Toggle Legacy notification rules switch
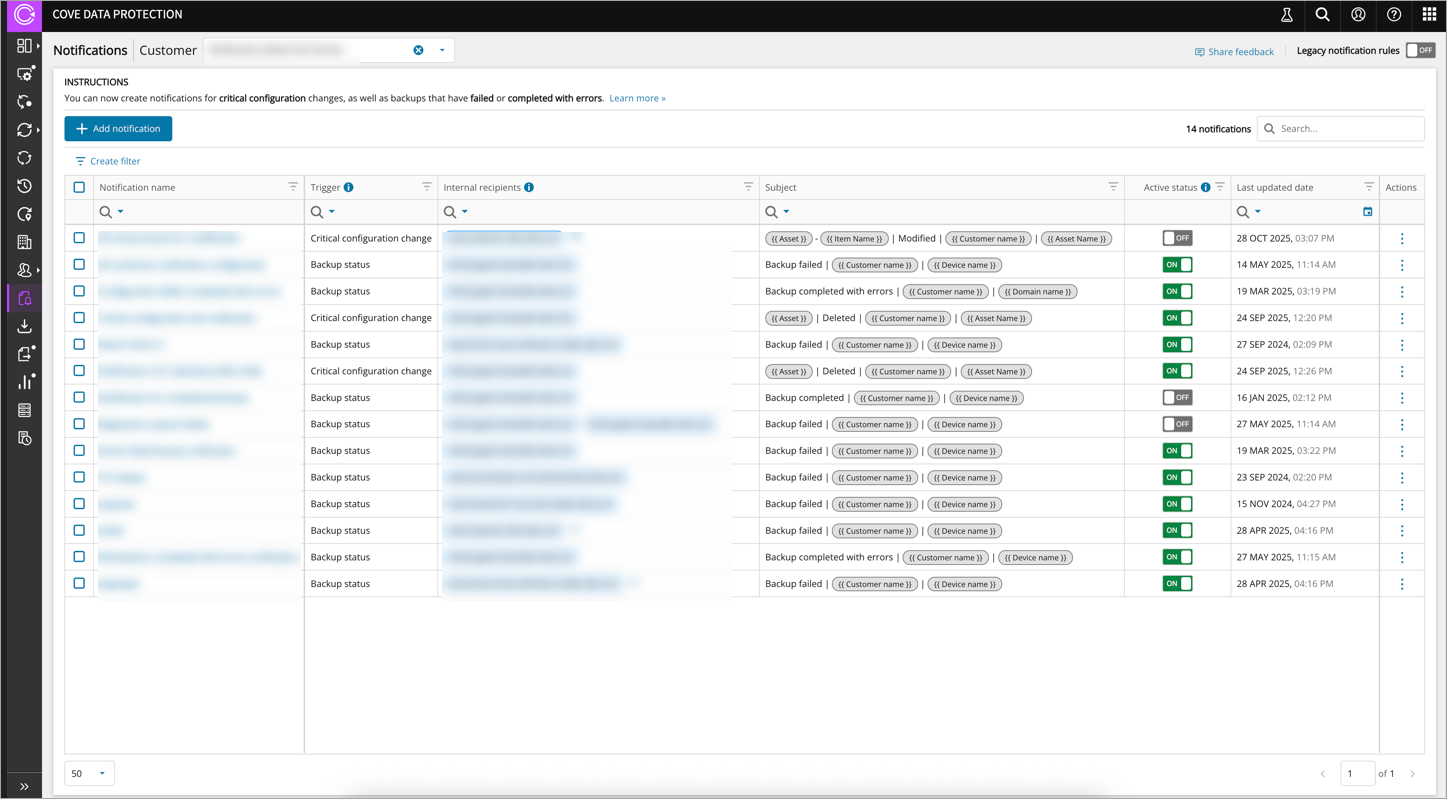Viewport: 1447px width, 799px height. (x=1420, y=50)
